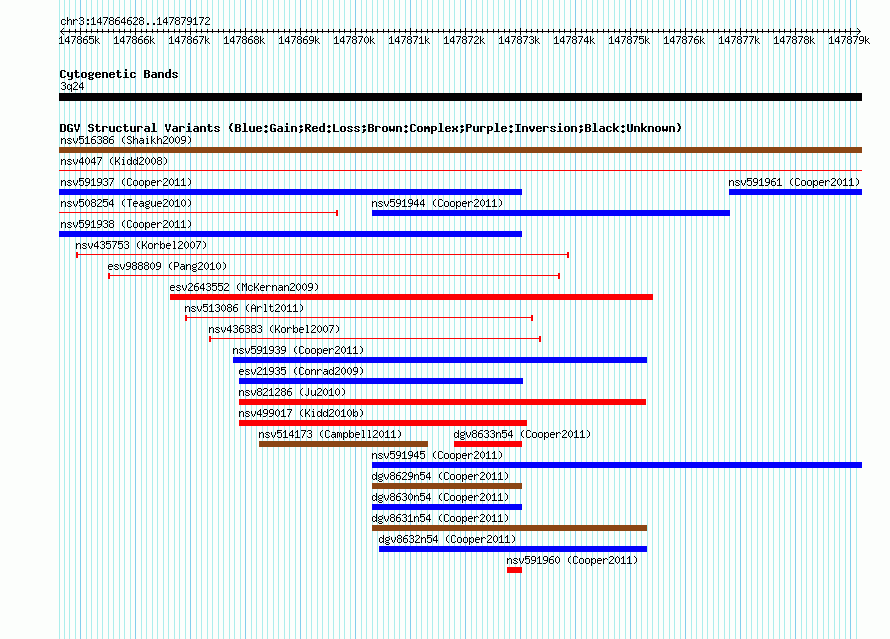Select the black 3q24 cytogenetic band bar

[460, 97]
